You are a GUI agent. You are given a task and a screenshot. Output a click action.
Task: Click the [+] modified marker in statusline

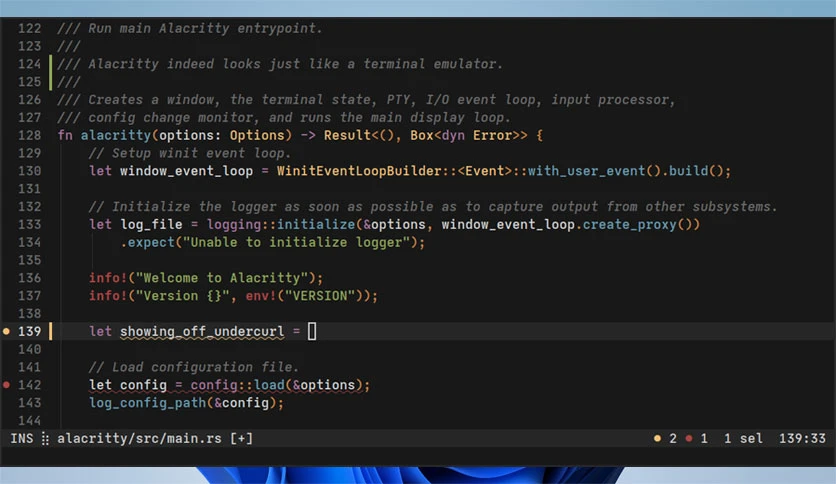[242, 439]
